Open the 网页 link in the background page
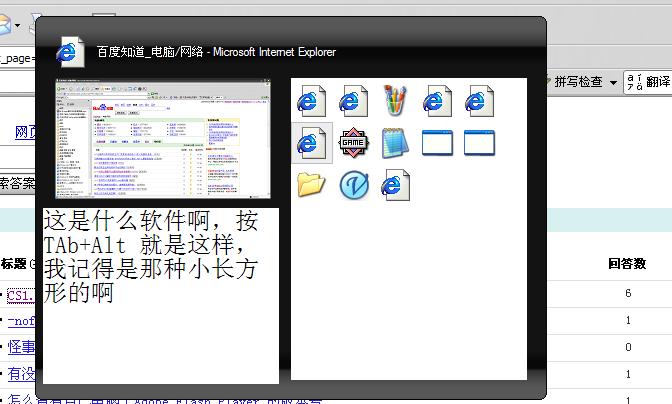 tap(25, 132)
